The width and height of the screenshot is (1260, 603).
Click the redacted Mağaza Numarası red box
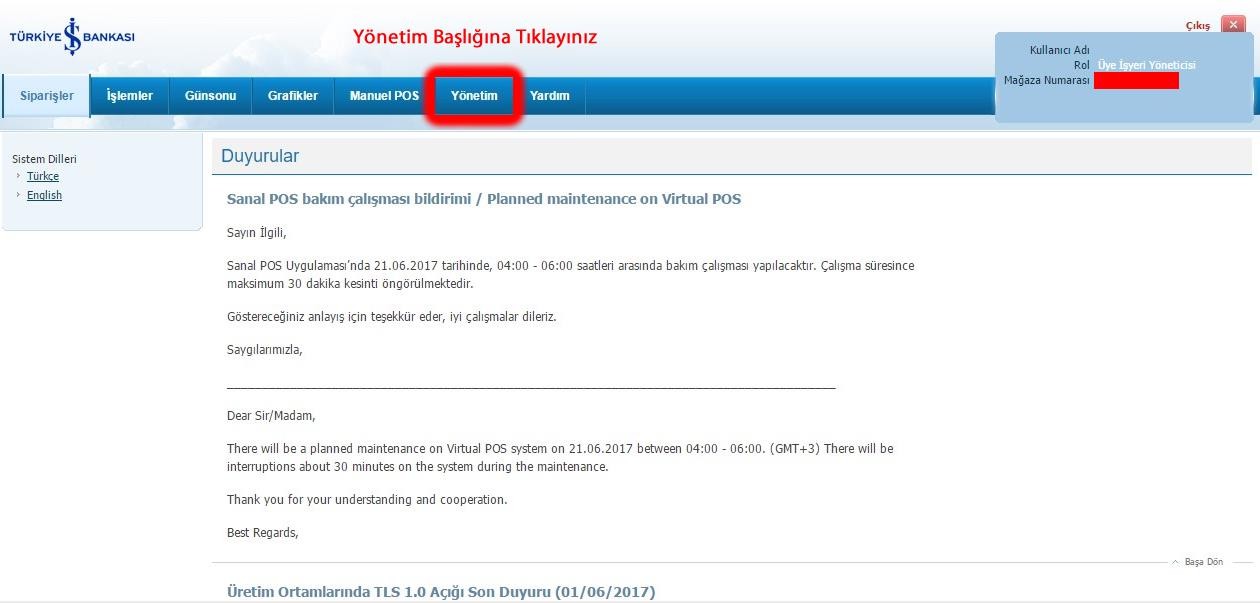(1136, 81)
